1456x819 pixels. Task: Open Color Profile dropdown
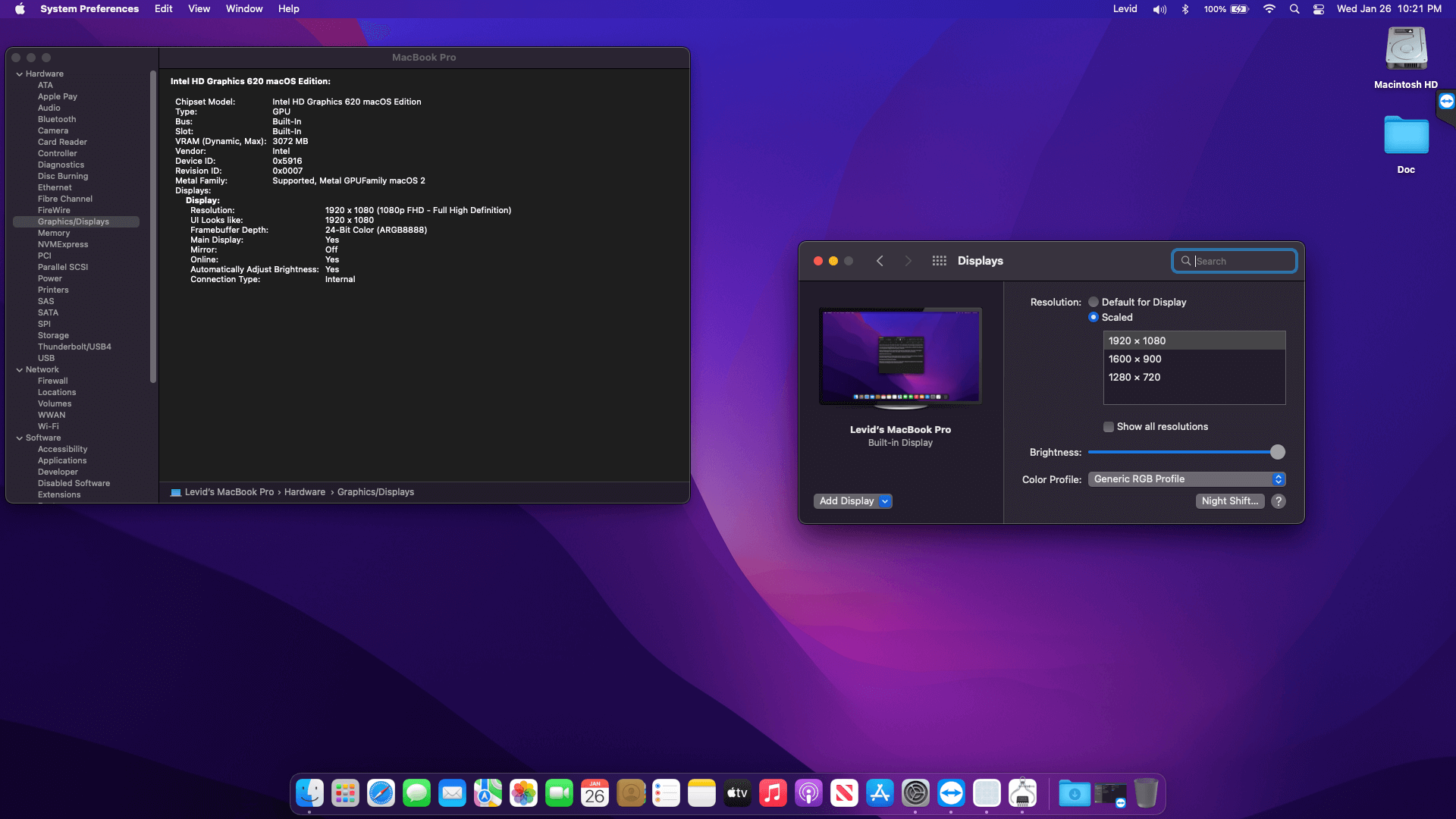click(1187, 479)
